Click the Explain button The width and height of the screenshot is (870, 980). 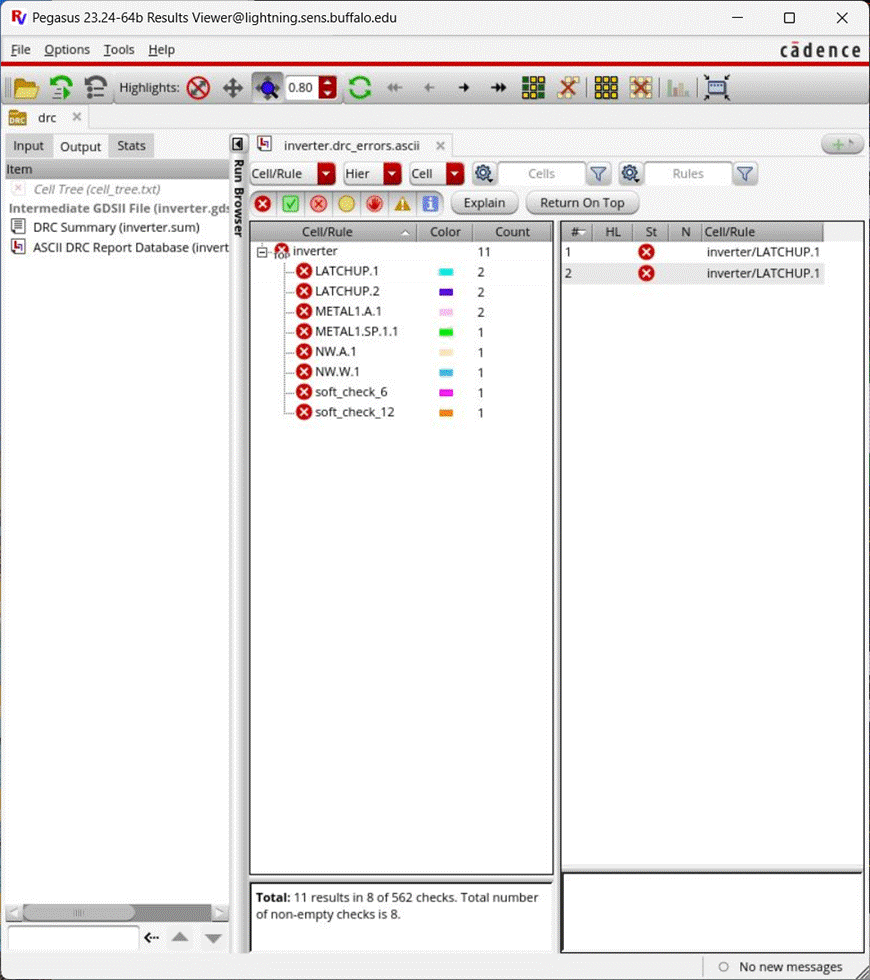[484, 203]
